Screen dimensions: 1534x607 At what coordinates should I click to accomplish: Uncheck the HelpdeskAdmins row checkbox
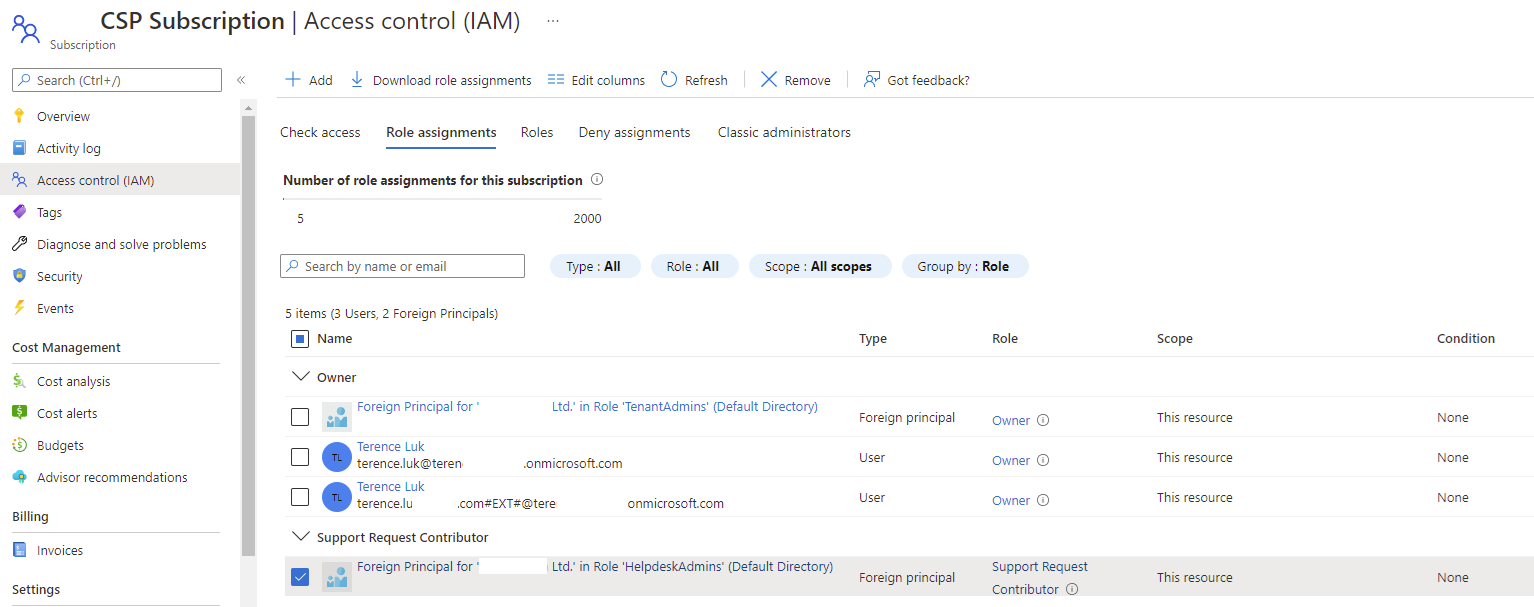tap(300, 577)
